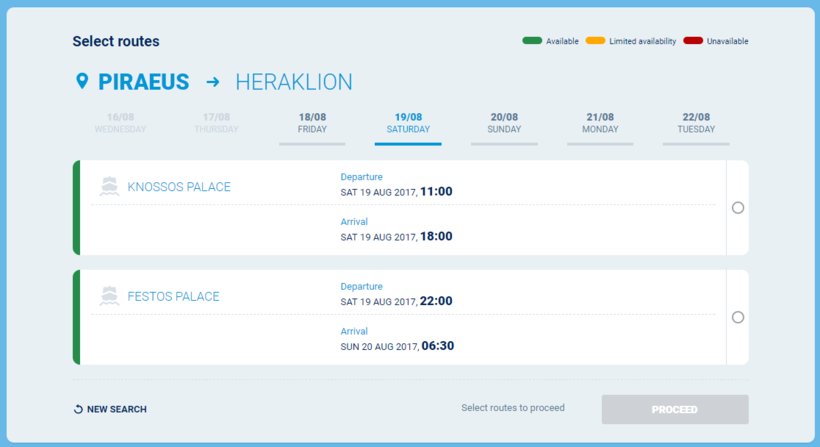Select the Knossos Palace route radio button
This screenshot has height=447, width=820.
click(738, 208)
